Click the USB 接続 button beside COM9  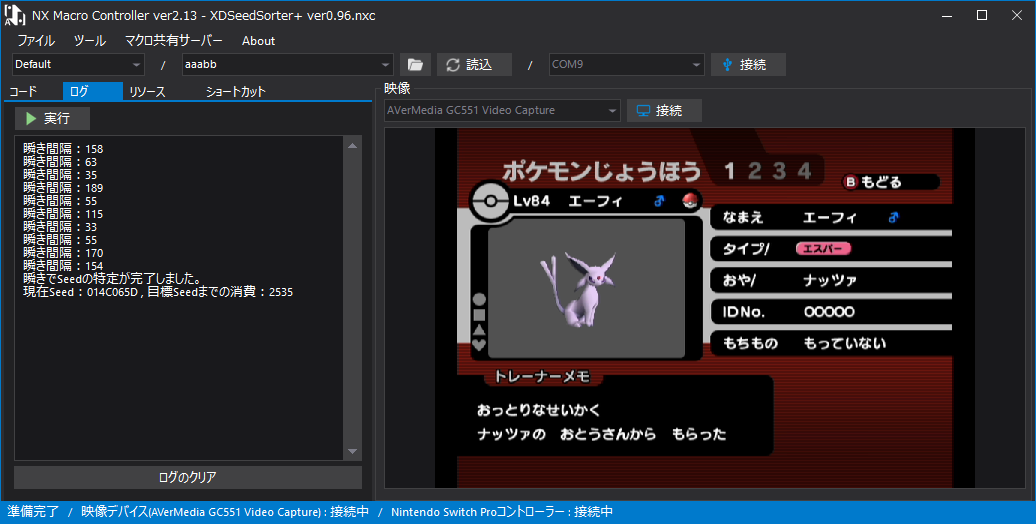(x=748, y=65)
